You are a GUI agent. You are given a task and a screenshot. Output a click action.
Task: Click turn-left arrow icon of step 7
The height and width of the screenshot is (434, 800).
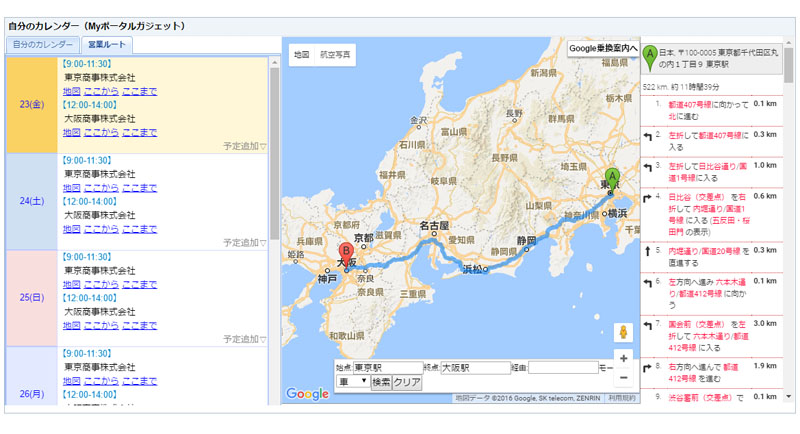647,325
